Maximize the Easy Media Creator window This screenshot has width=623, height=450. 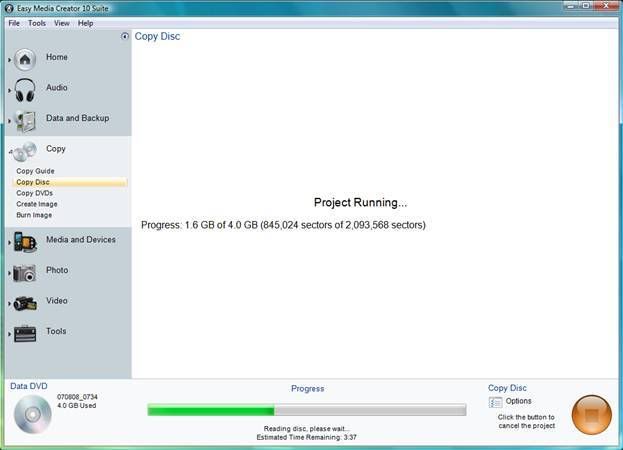[x=586, y=6]
